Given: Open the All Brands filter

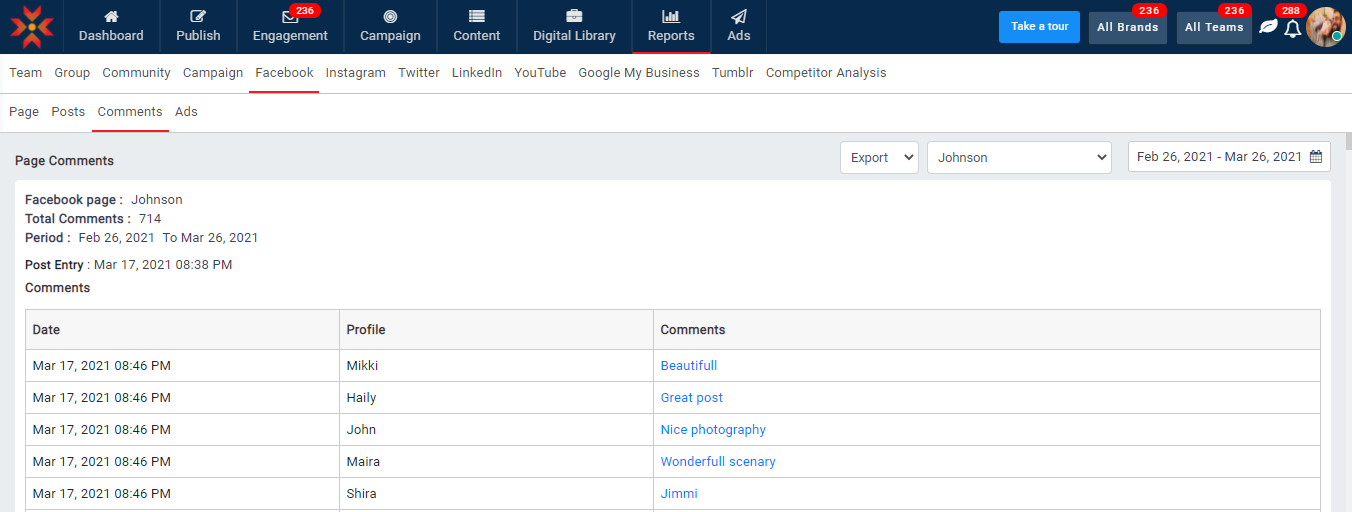Looking at the screenshot, I should pyautogui.click(x=1127, y=27).
